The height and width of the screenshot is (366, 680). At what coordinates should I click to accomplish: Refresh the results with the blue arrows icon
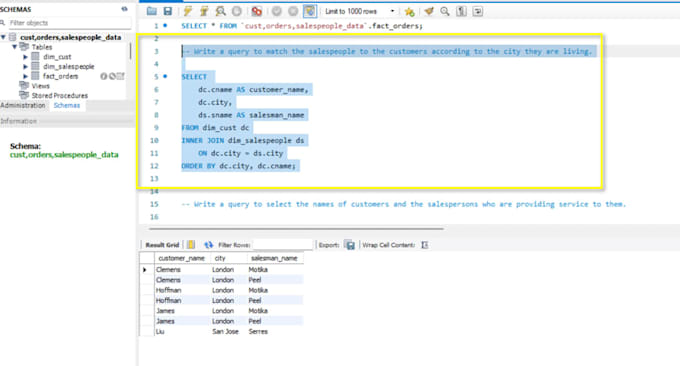point(209,245)
